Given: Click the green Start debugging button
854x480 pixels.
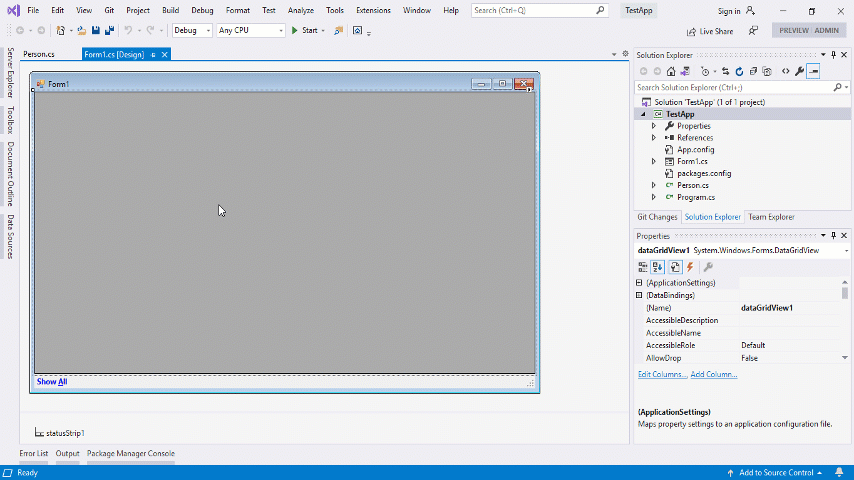Looking at the screenshot, I should 304,31.
